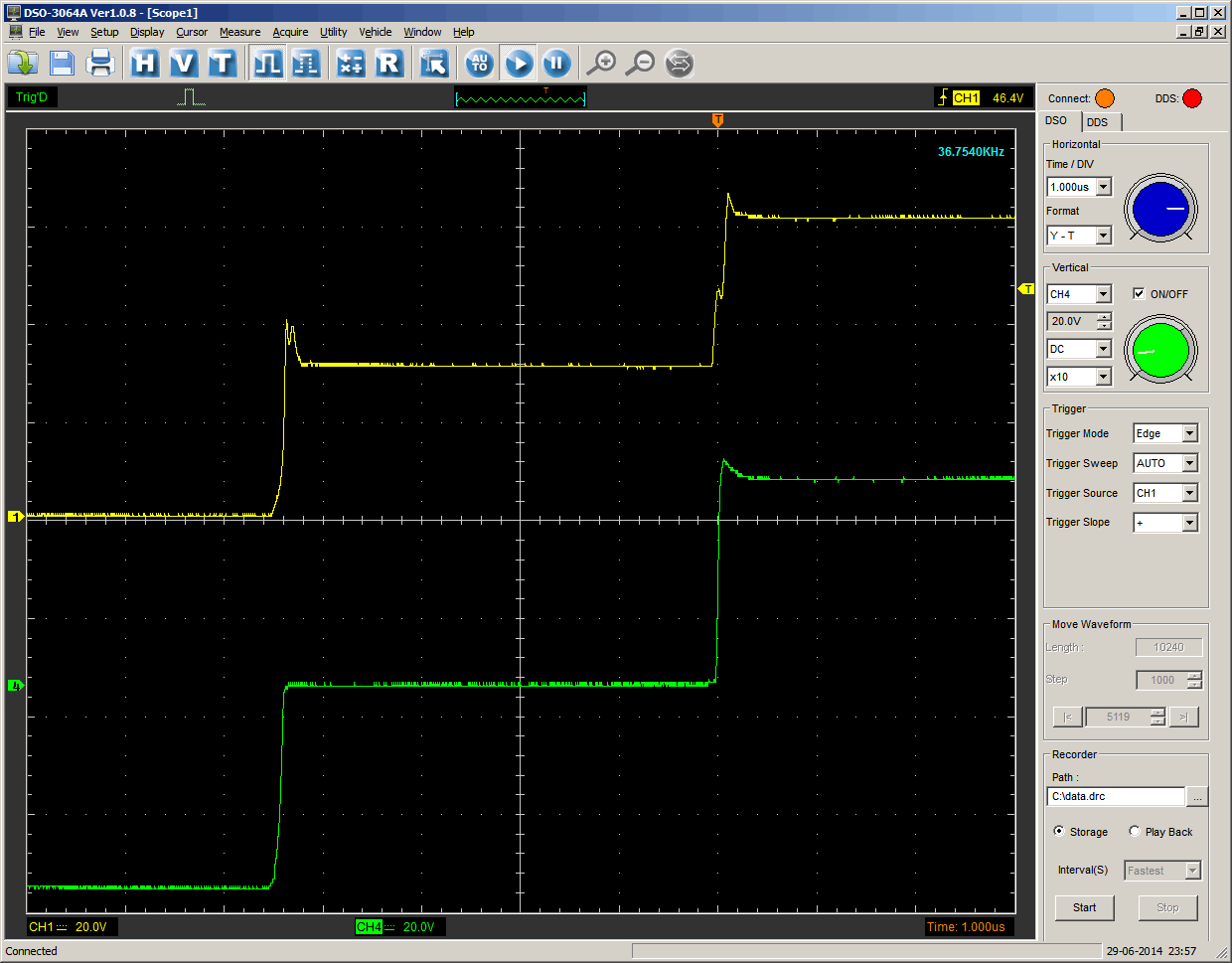The height and width of the screenshot is (963, 1232).
Task: Click the Recorder Start button
Action: point(1084,907)
